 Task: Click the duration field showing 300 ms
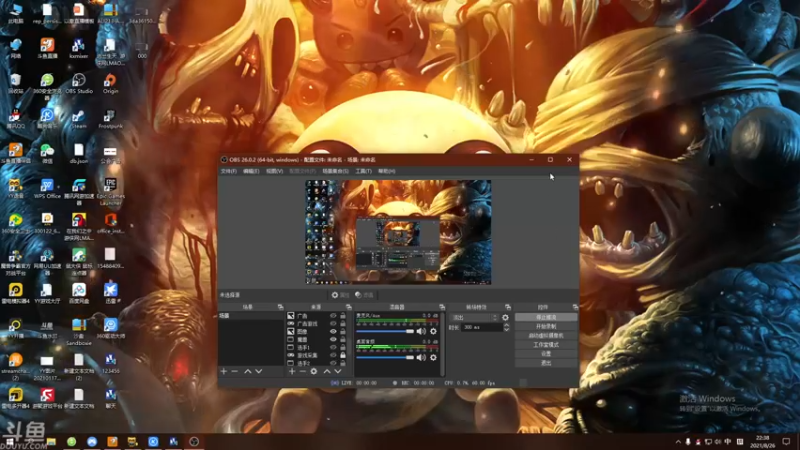click(x=482, y=328)
